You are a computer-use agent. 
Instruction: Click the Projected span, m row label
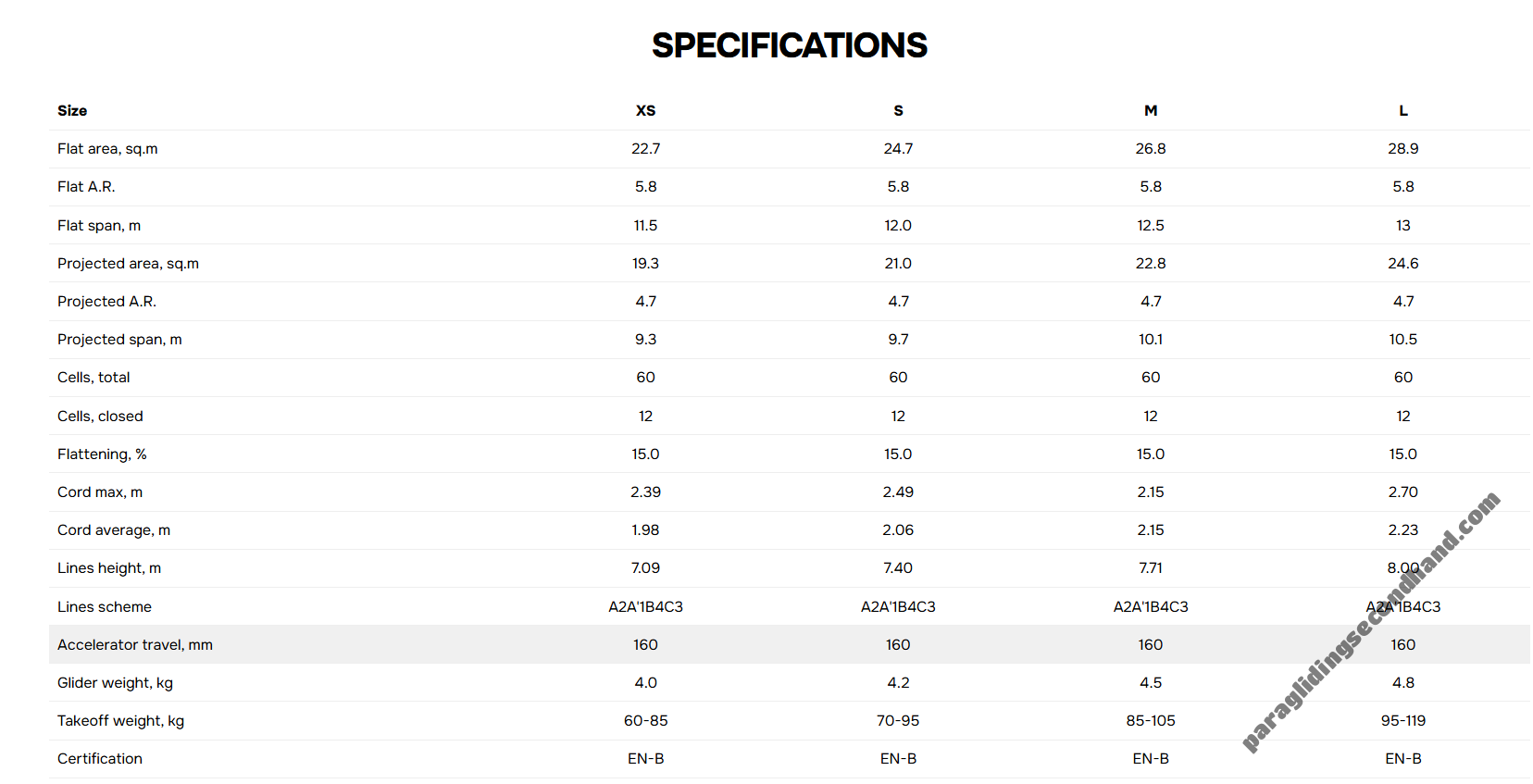tap(119, 340)
